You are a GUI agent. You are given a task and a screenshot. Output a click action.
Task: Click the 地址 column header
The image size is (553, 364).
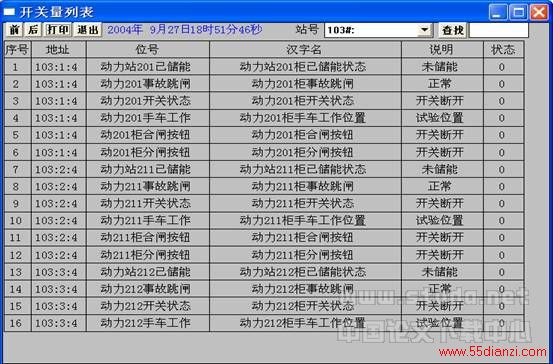[x=59, y=50]
